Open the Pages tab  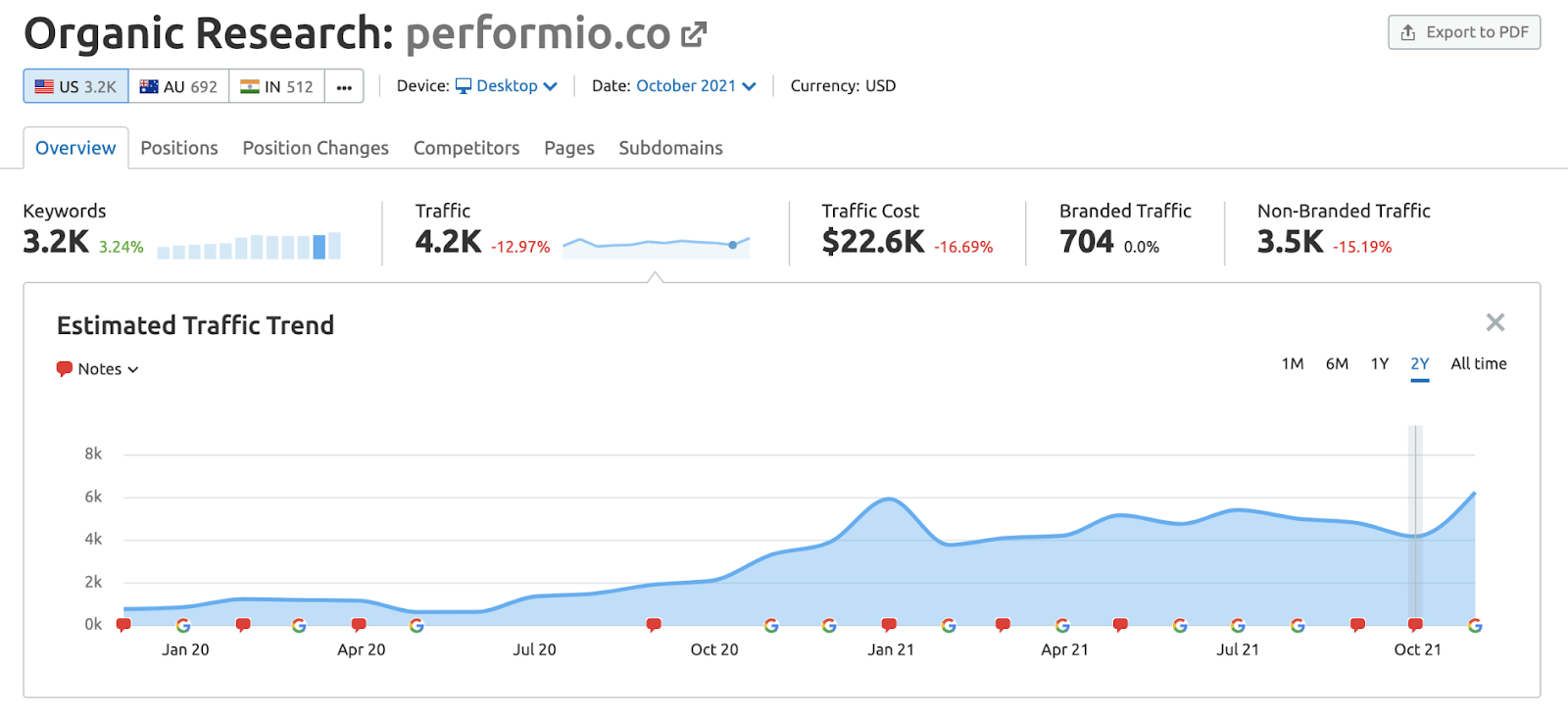click(569, 148)
